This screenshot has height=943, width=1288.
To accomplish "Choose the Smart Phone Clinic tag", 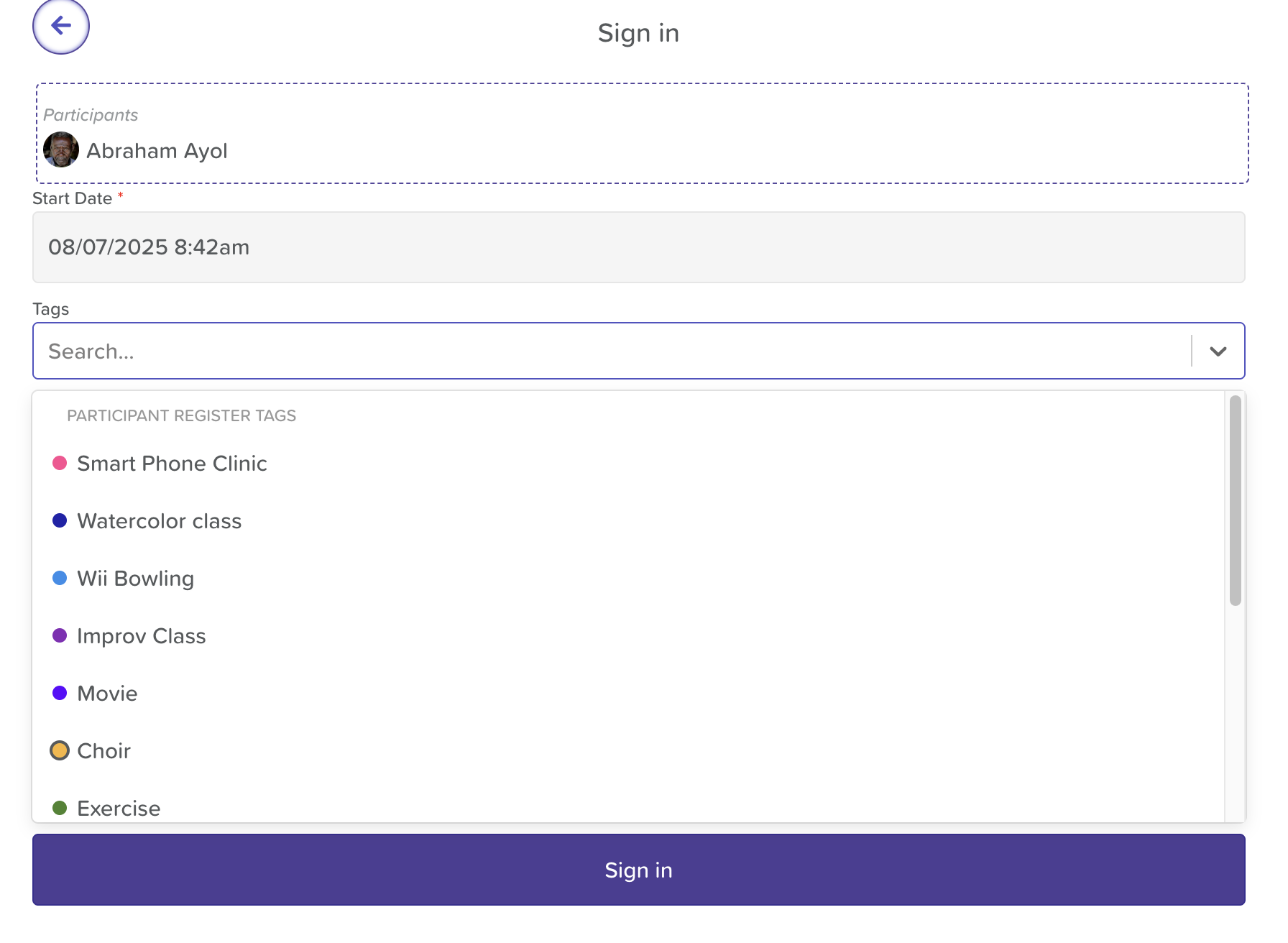I will coord(628,464).
